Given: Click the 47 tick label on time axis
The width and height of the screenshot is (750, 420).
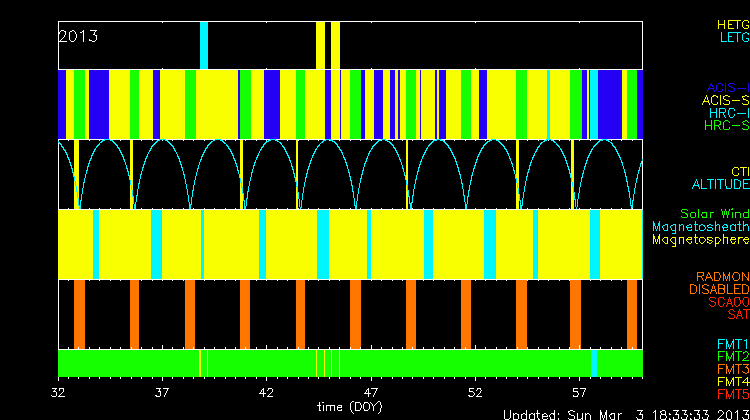Looking at the screenshot, I should 371,393.
